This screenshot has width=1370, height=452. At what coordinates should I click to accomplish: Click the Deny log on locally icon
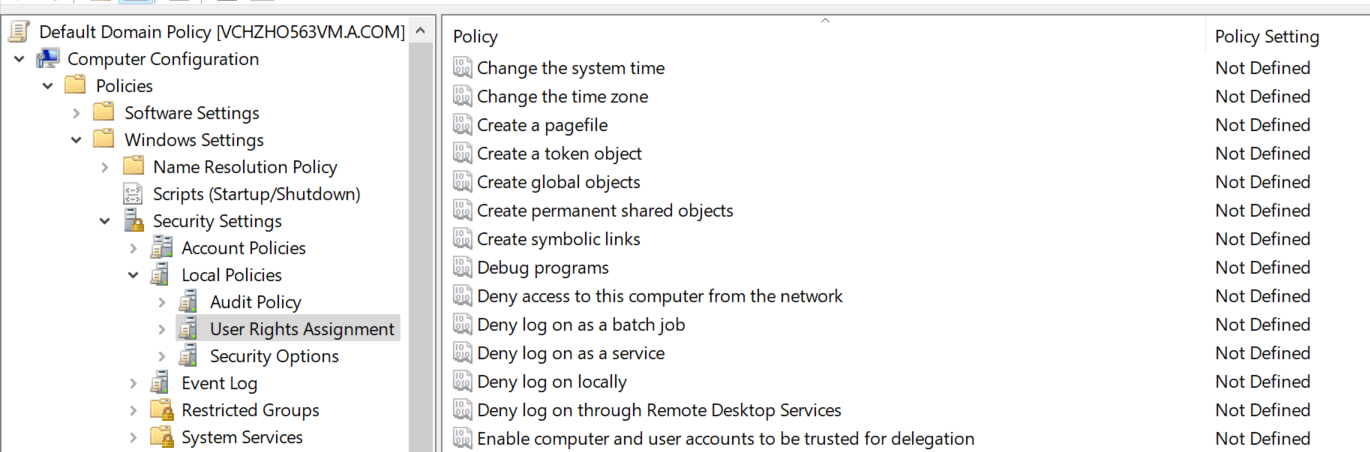(462, 381)
